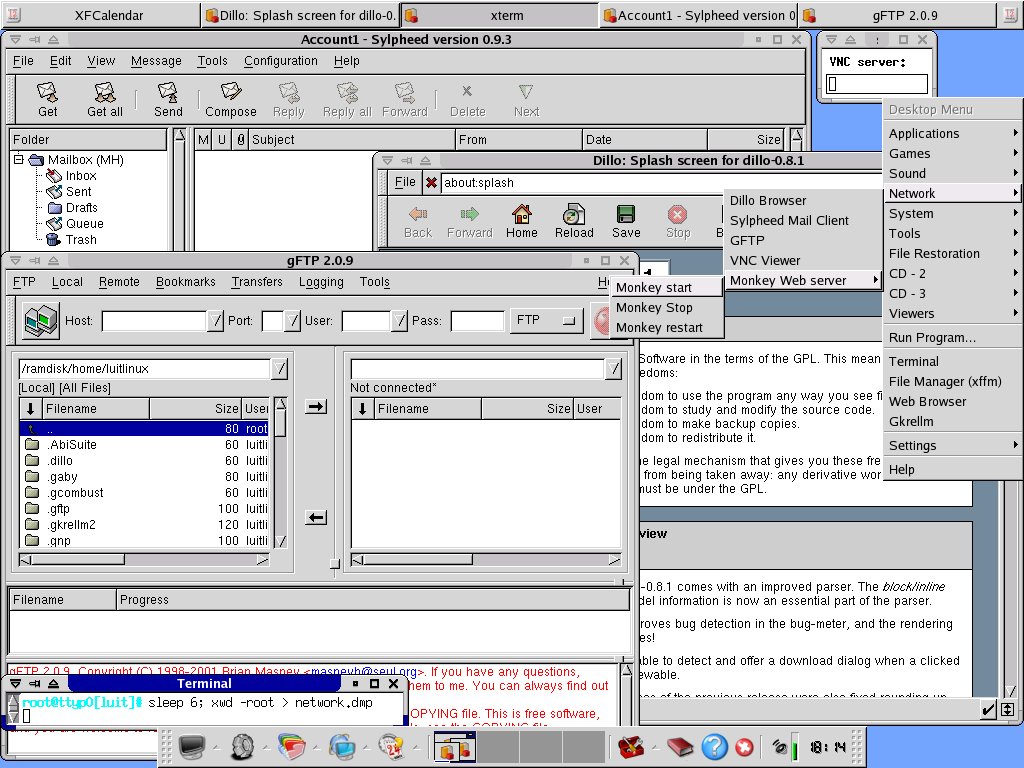
Task: Collapse the Mailbox (MH) tree node
Action: 18,159
